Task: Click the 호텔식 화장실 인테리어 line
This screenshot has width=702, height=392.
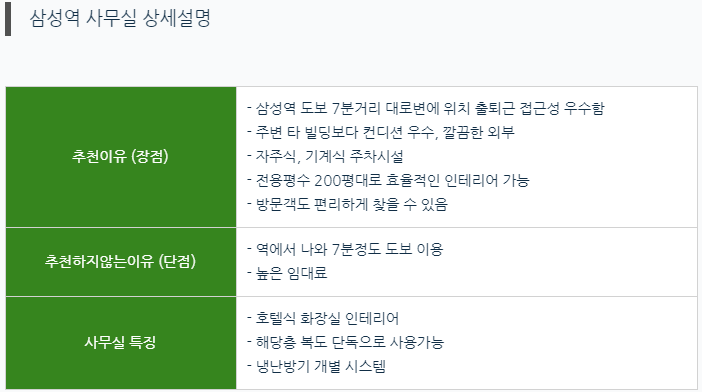Action: pyautogui.click(x=323, y=318)
